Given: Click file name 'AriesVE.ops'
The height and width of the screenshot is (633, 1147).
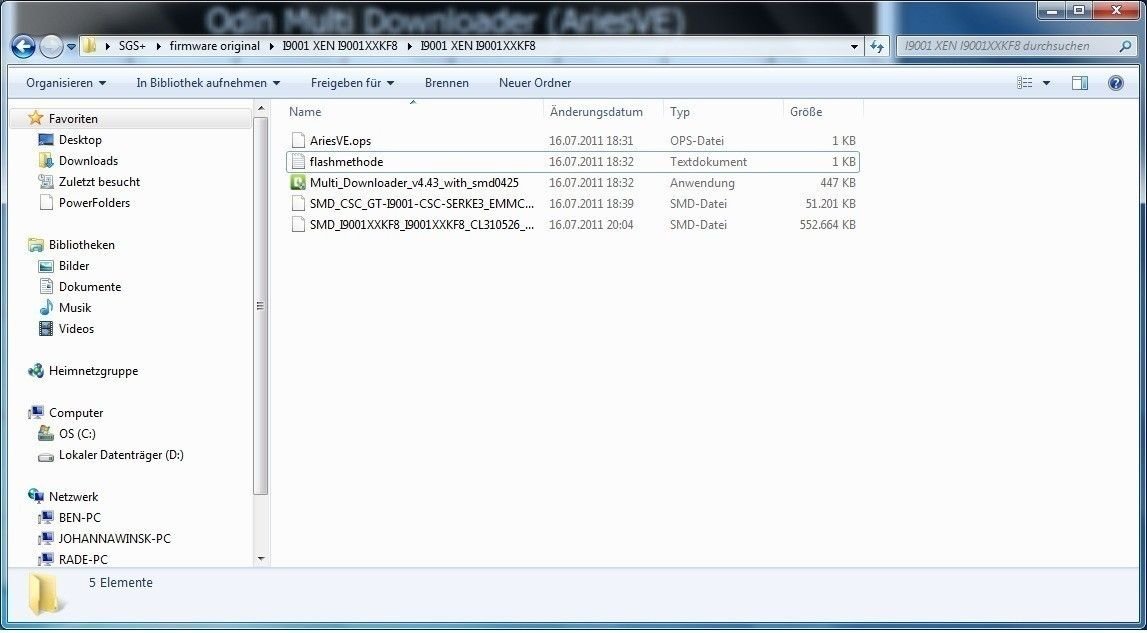Looking at the screenshot, I should [x=340, y=141].
